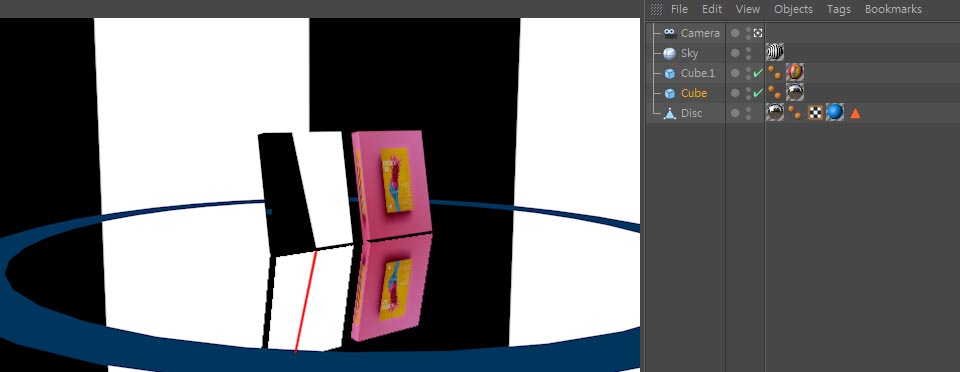Select the Phong tag on Cube.1
The image size is (960, 372).
pyautogui.click(x=774, y=73)
